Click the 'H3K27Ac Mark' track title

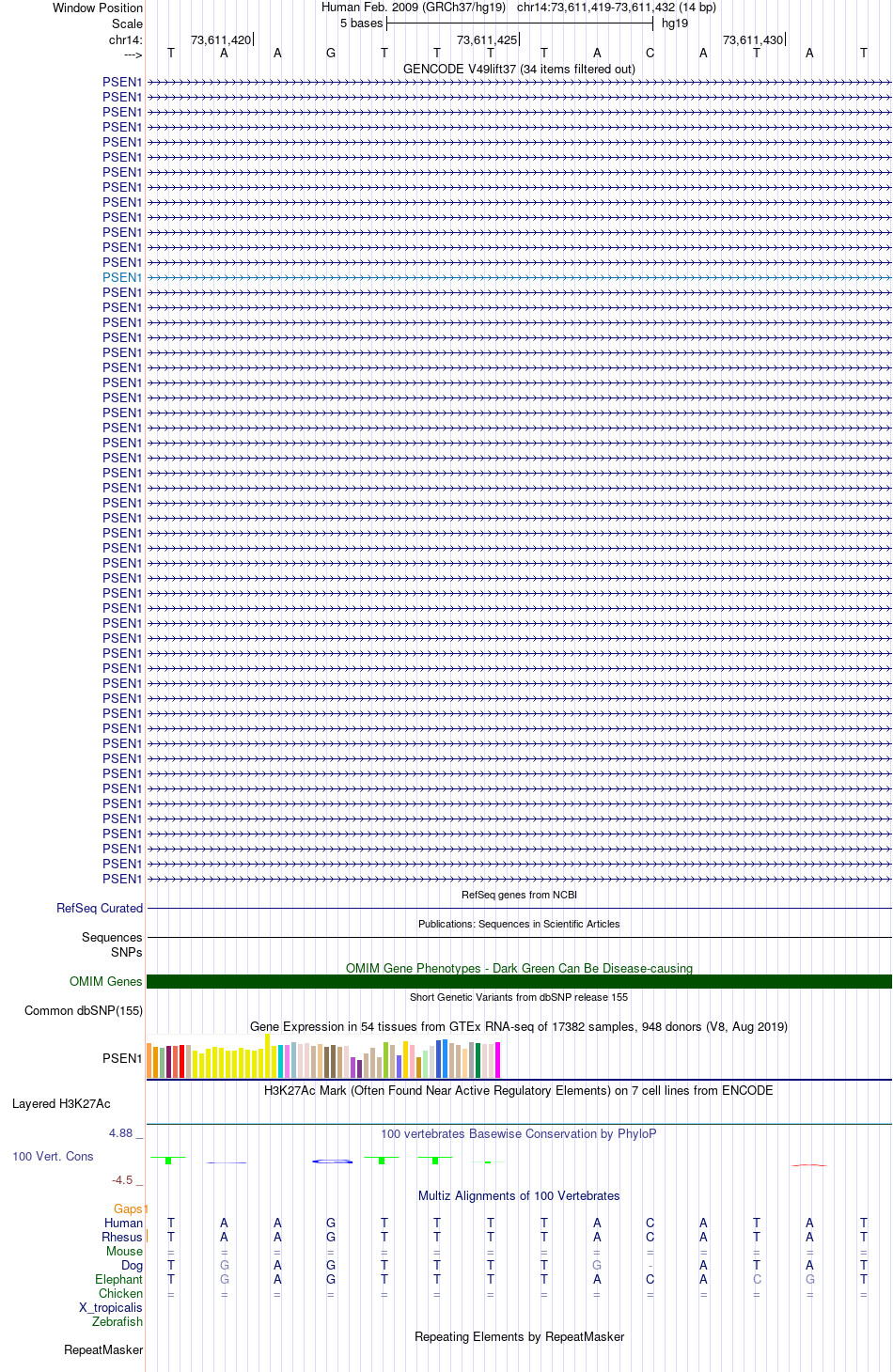pos(519,1090)
